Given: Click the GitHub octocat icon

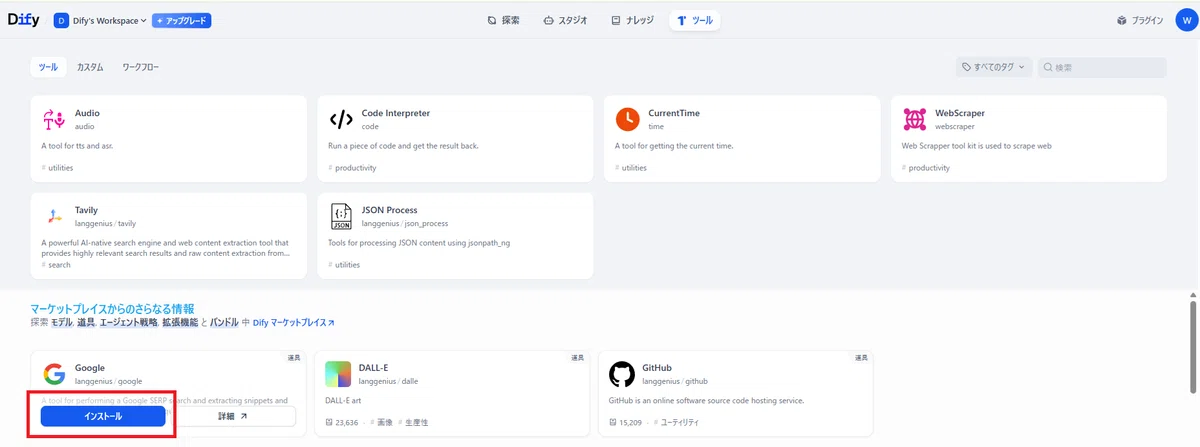Looking at the screenshot, I should click(621, 374).
